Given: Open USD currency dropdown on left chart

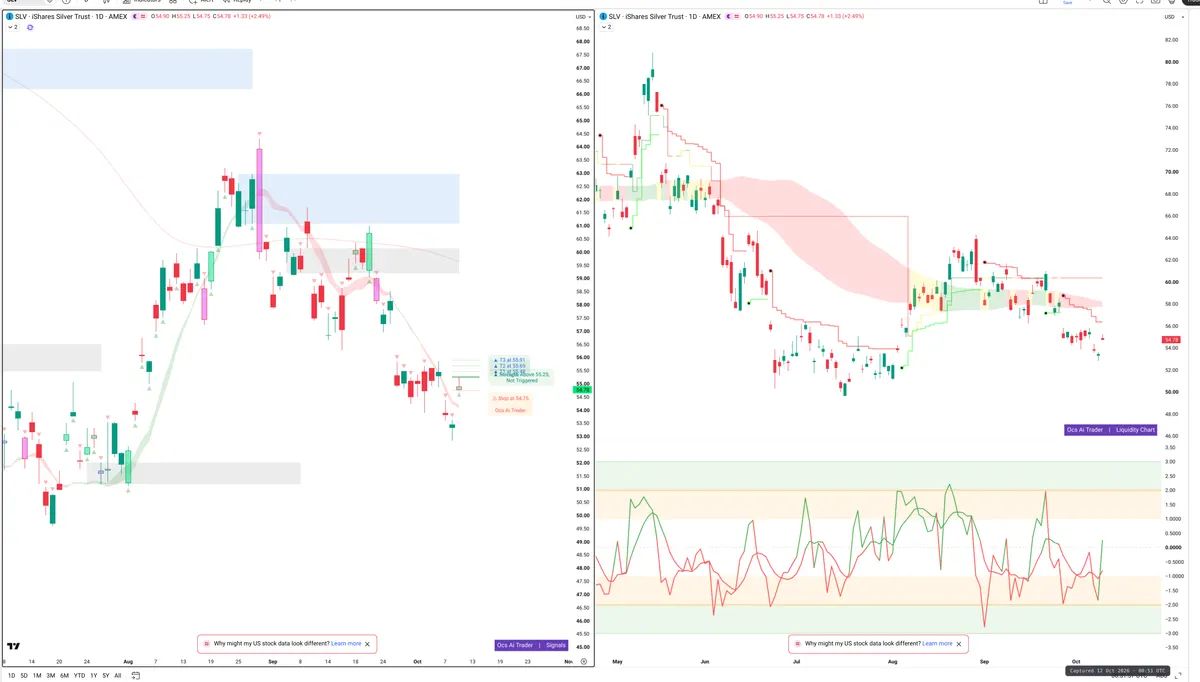Looking at the screenshot, I should pyautogui.click(x=583, y=17).
